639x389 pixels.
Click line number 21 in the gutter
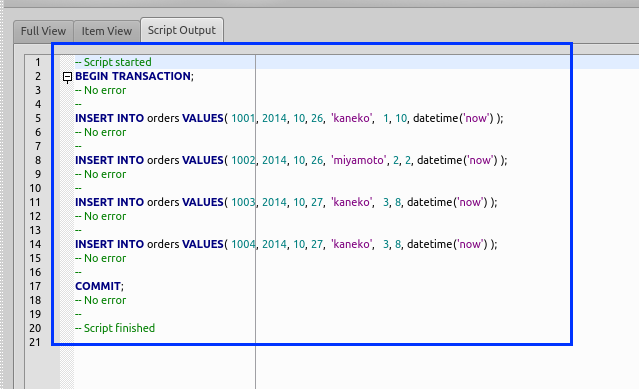[35, 342]
